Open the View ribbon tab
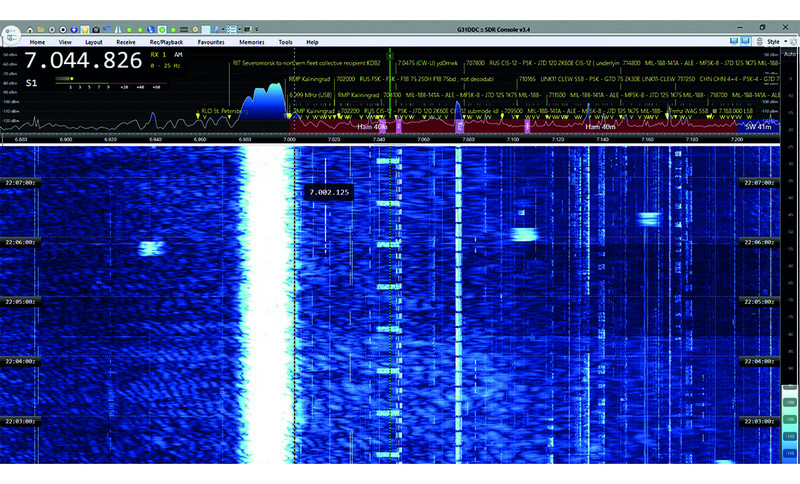This screenshot has width=800, height=484. pos(65,43)
